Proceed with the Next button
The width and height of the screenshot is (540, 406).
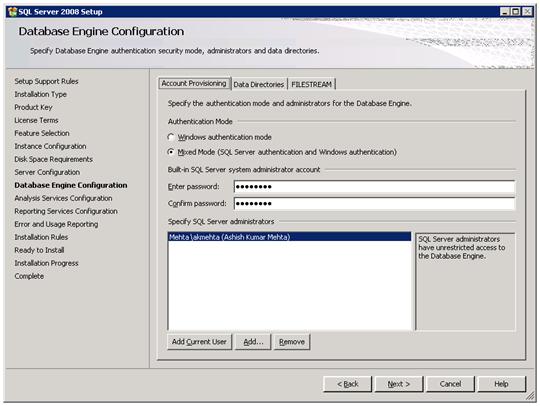click(399, 384)
